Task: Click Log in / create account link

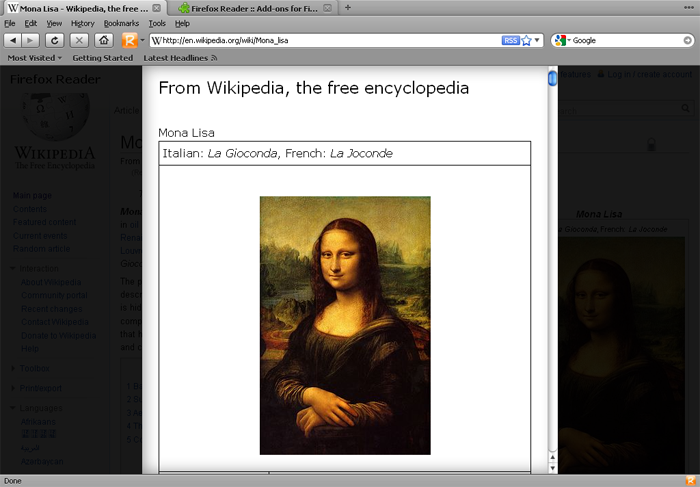Action: pyautogui.click(x=650, y=75)
